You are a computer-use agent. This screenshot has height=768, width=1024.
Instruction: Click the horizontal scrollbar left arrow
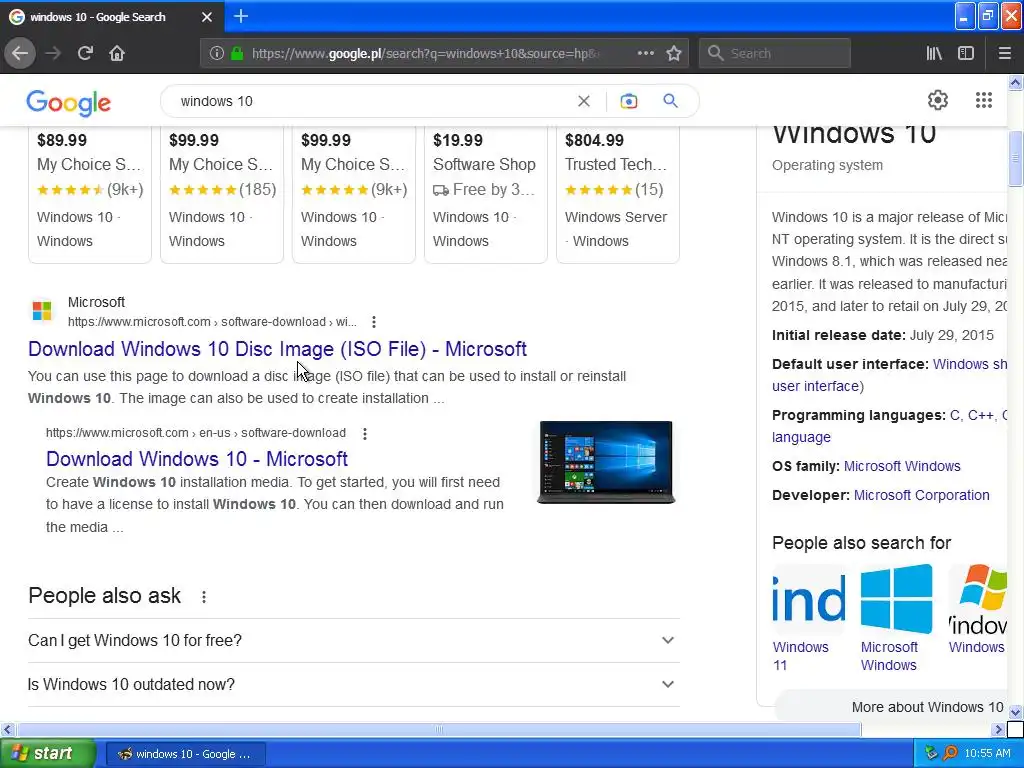[x=7, y=729]
